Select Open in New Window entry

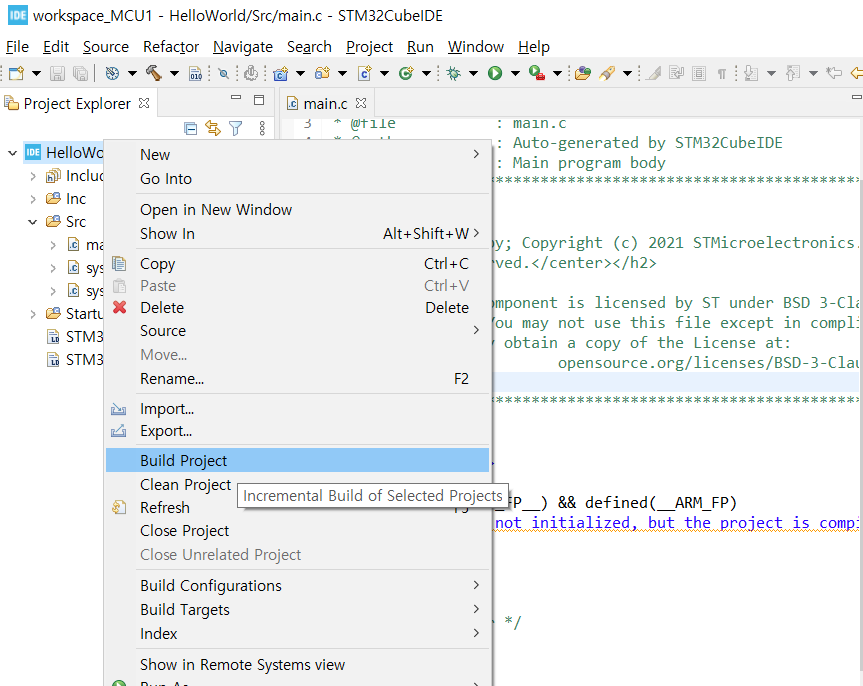(x=297, y=210)
